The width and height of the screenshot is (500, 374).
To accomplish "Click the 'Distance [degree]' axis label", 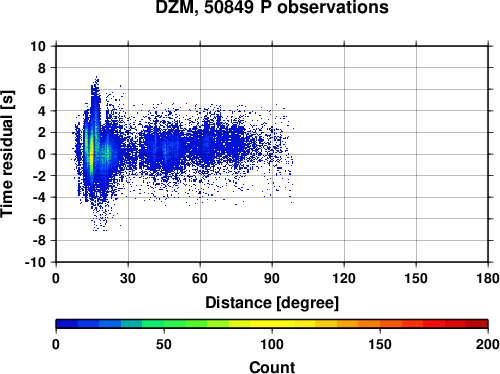I will click(x=272, y=303).
